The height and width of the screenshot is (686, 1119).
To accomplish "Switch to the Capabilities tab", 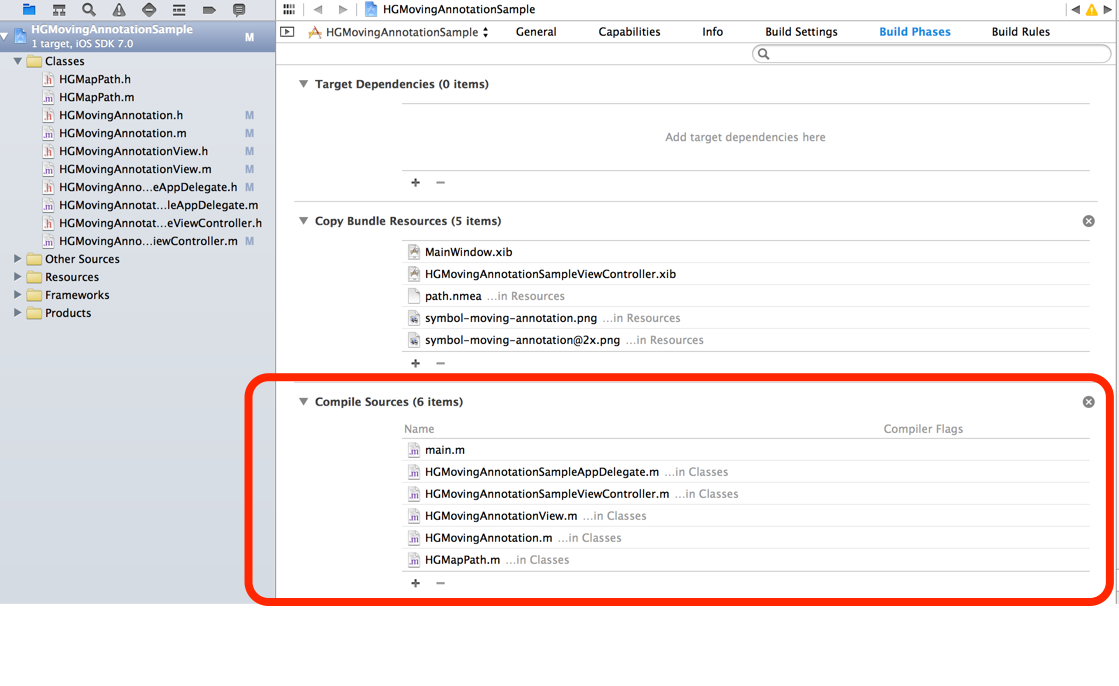I will point(629,32).
